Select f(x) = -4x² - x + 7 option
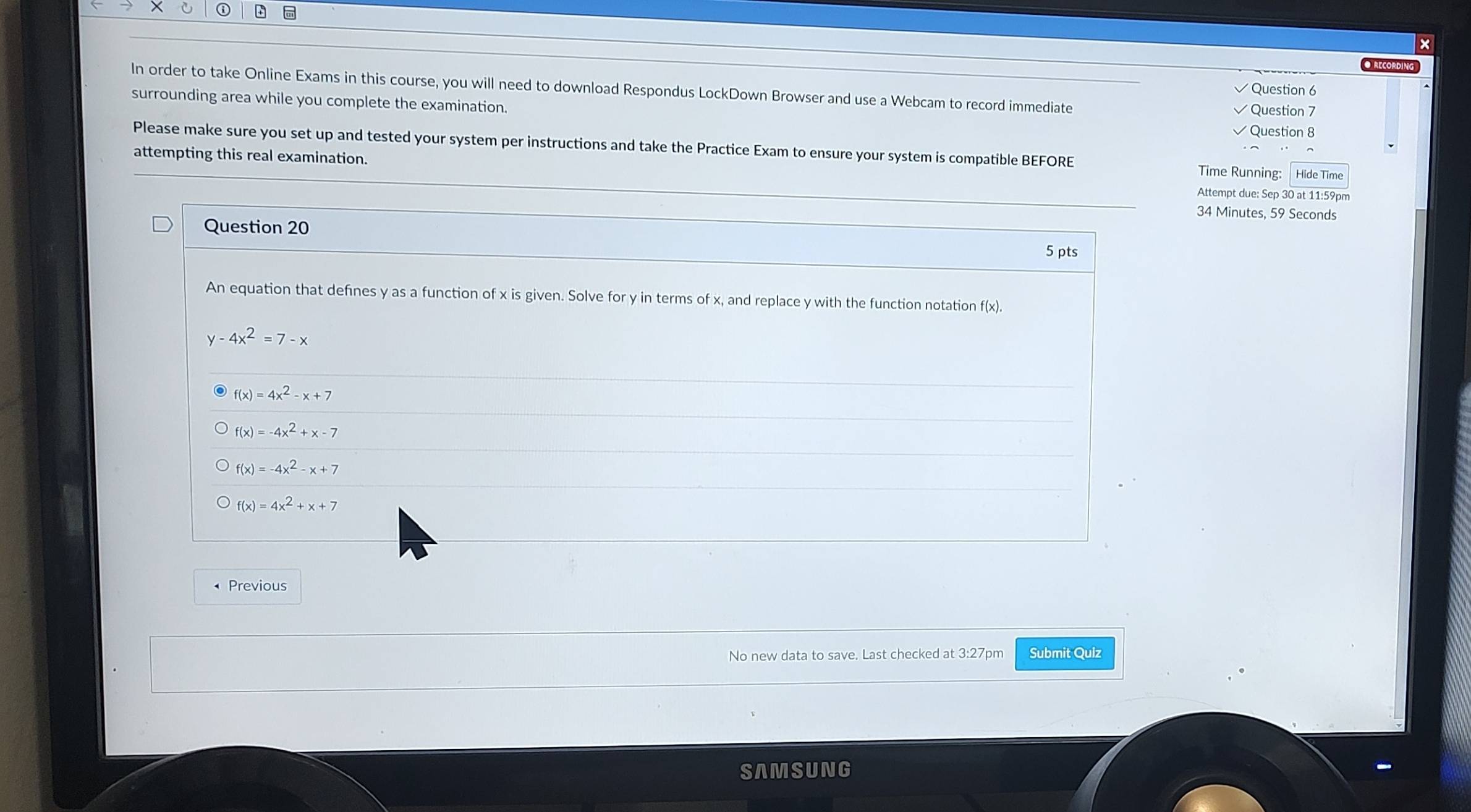1471x812 pixels. coord(220,469)
